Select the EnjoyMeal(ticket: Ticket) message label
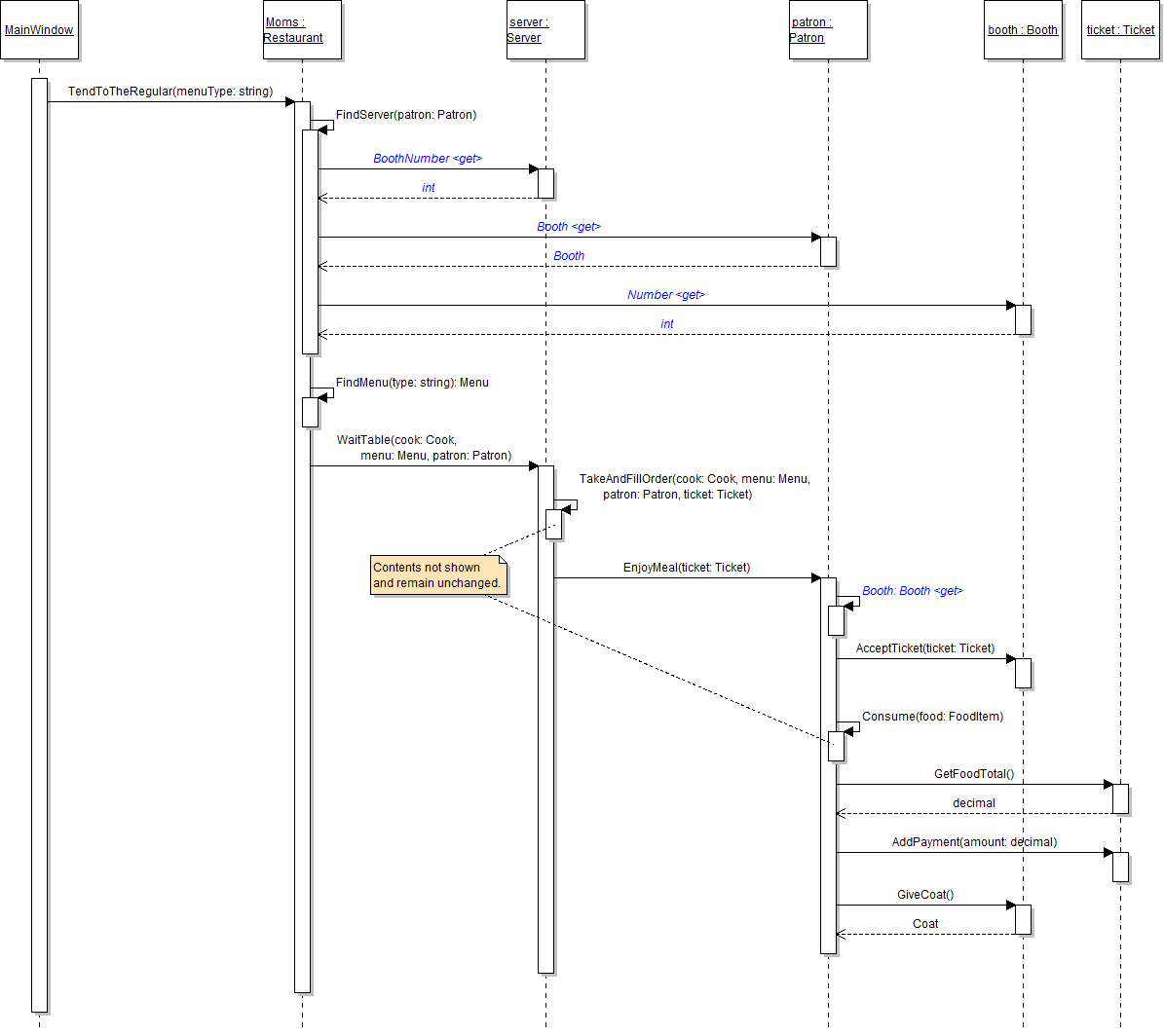1164x1036 pixels. click(687, 568)
